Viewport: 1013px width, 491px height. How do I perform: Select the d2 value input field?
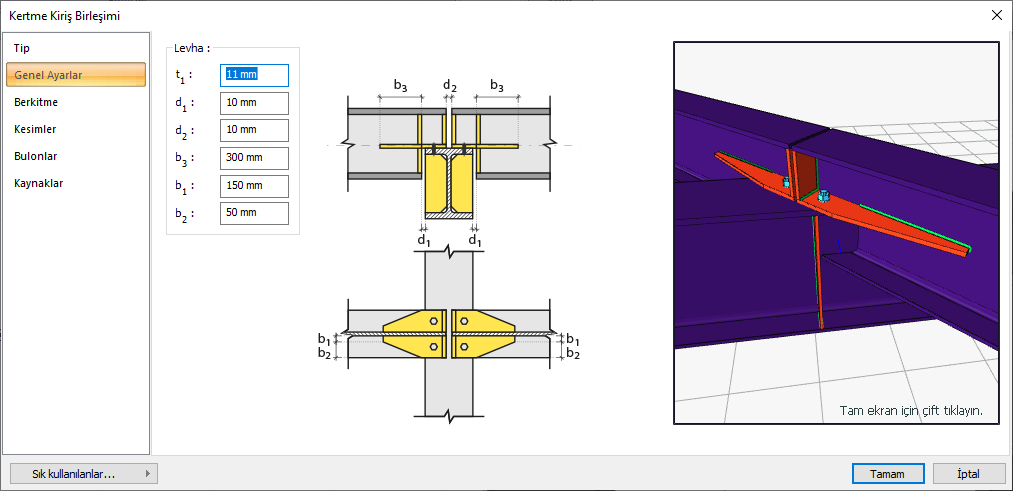click(254, 130)
